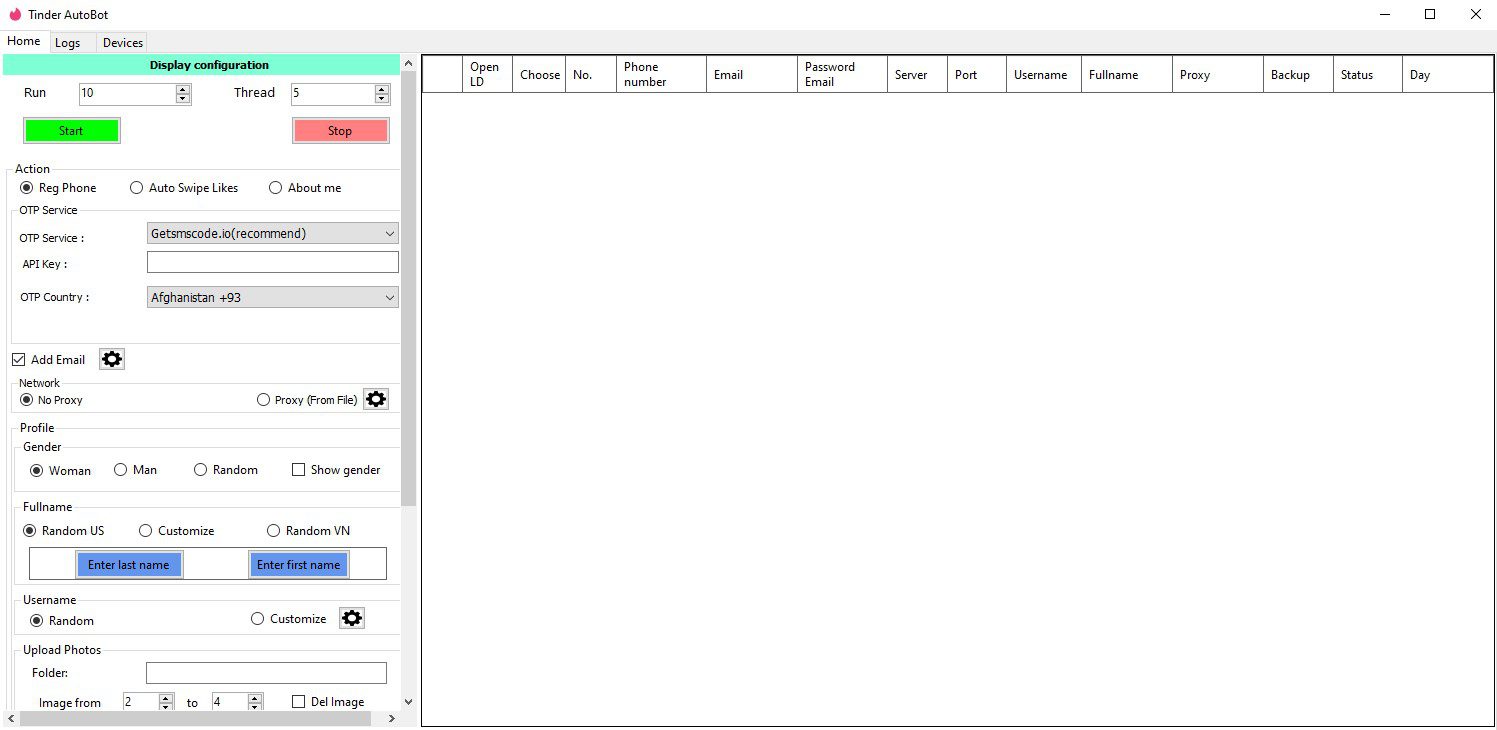Click the API Key input field
1497x730 pixels.
(x=272, y=262)
